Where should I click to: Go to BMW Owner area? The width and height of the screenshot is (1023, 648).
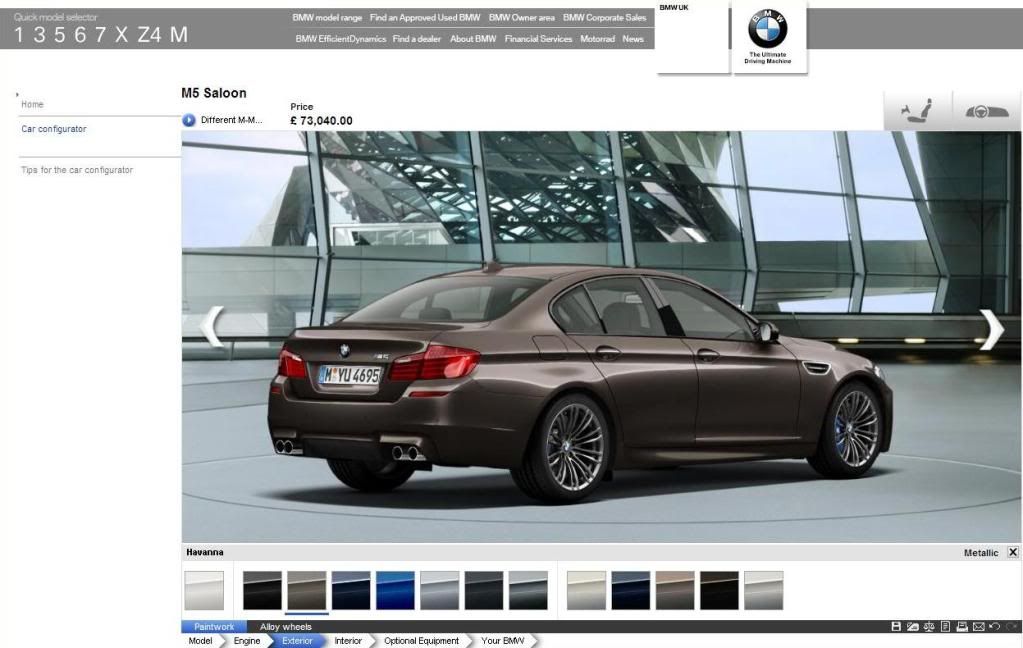[x=521, y=18]
